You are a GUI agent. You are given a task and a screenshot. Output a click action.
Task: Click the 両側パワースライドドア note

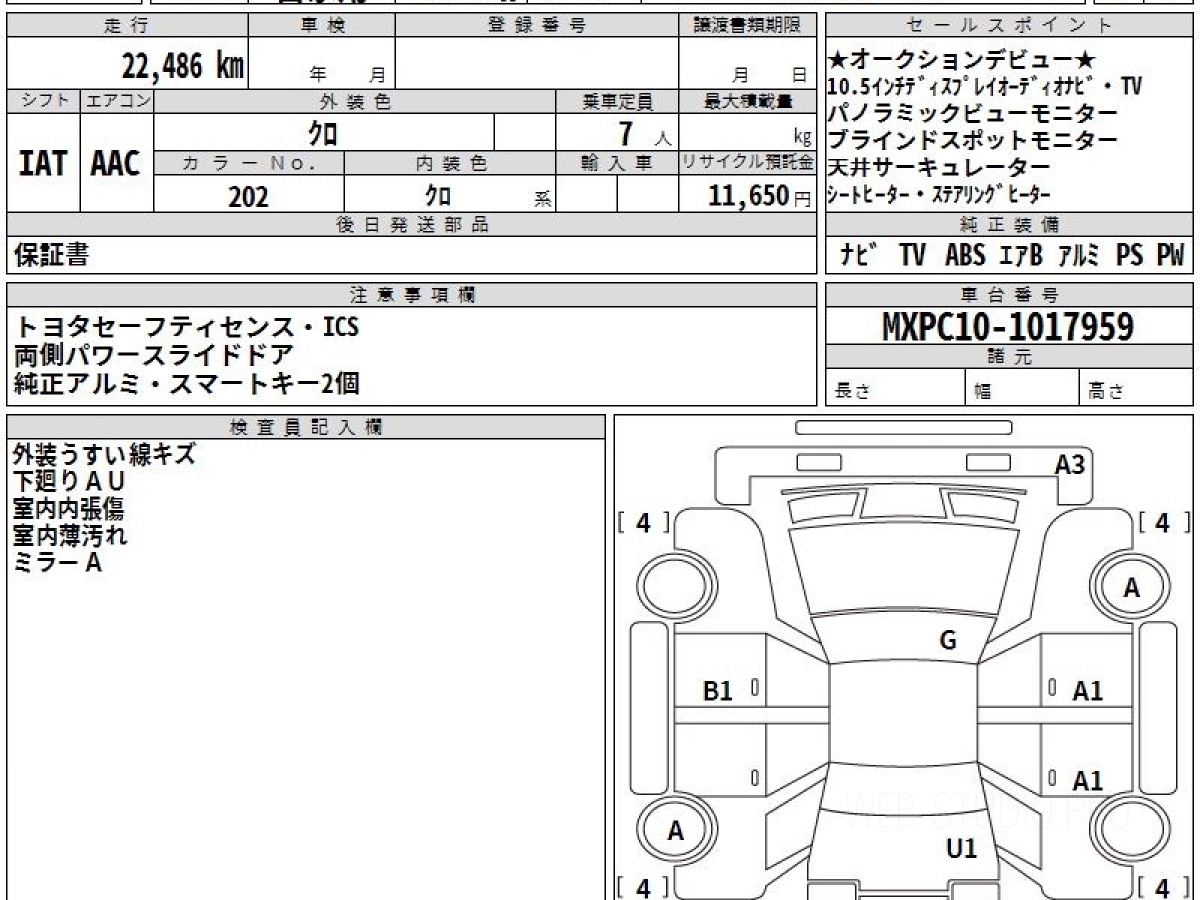click(x=154, y=354)
